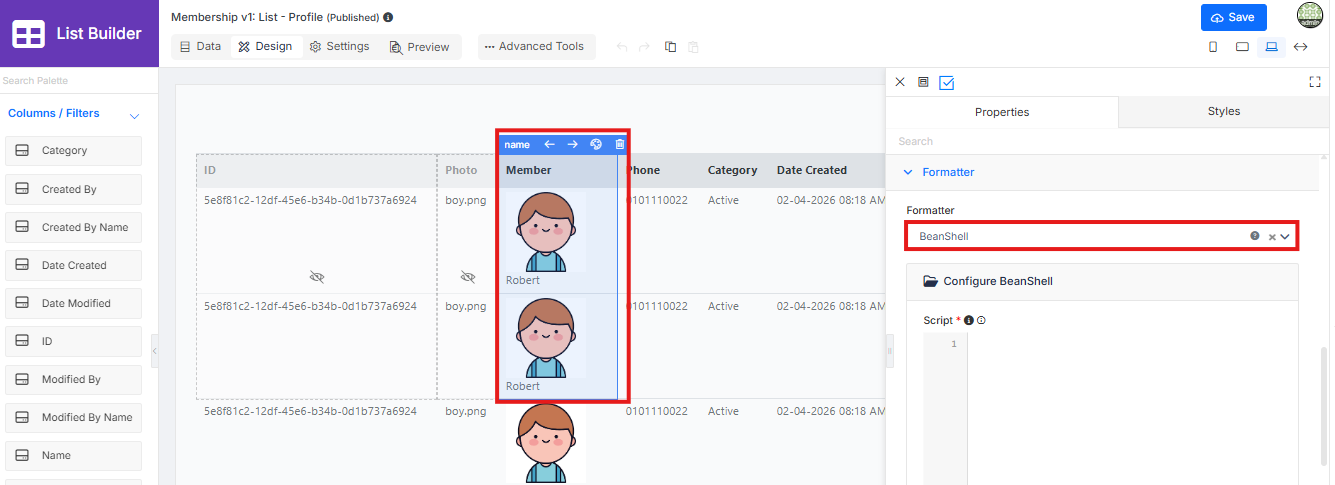Select the Created By Name palette item
This screenshot has height=485, width=1335.
click(74, 227)
